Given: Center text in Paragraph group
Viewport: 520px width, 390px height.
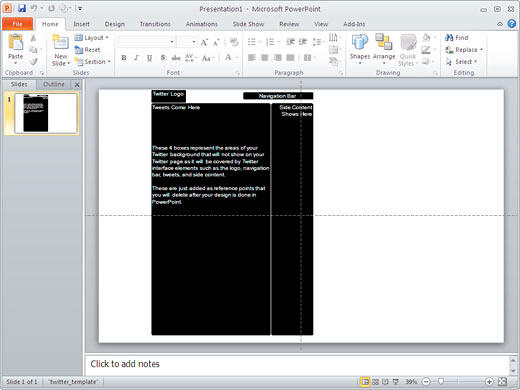Looking at the screenshot, I should coord(265,58).
